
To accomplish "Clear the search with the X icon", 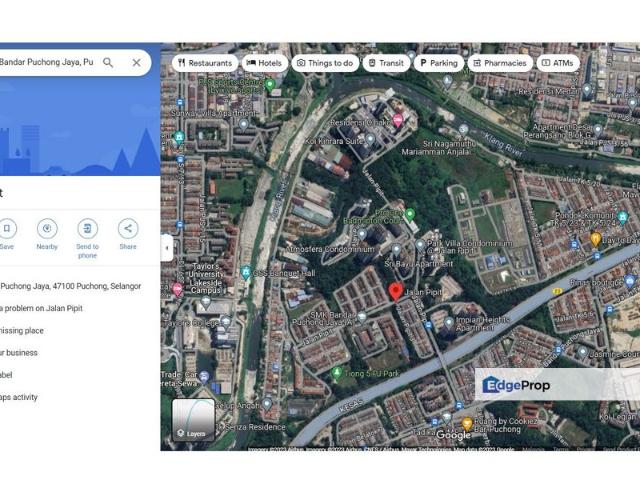I will tap(136, 63).
